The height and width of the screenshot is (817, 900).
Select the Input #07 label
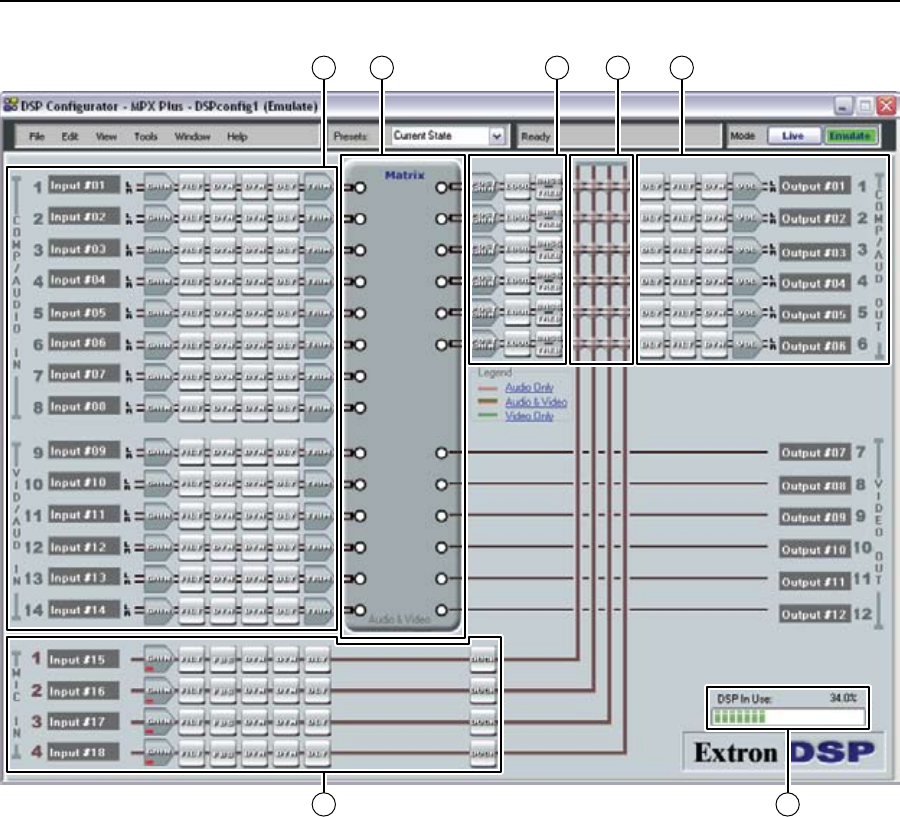coord(84,374)
